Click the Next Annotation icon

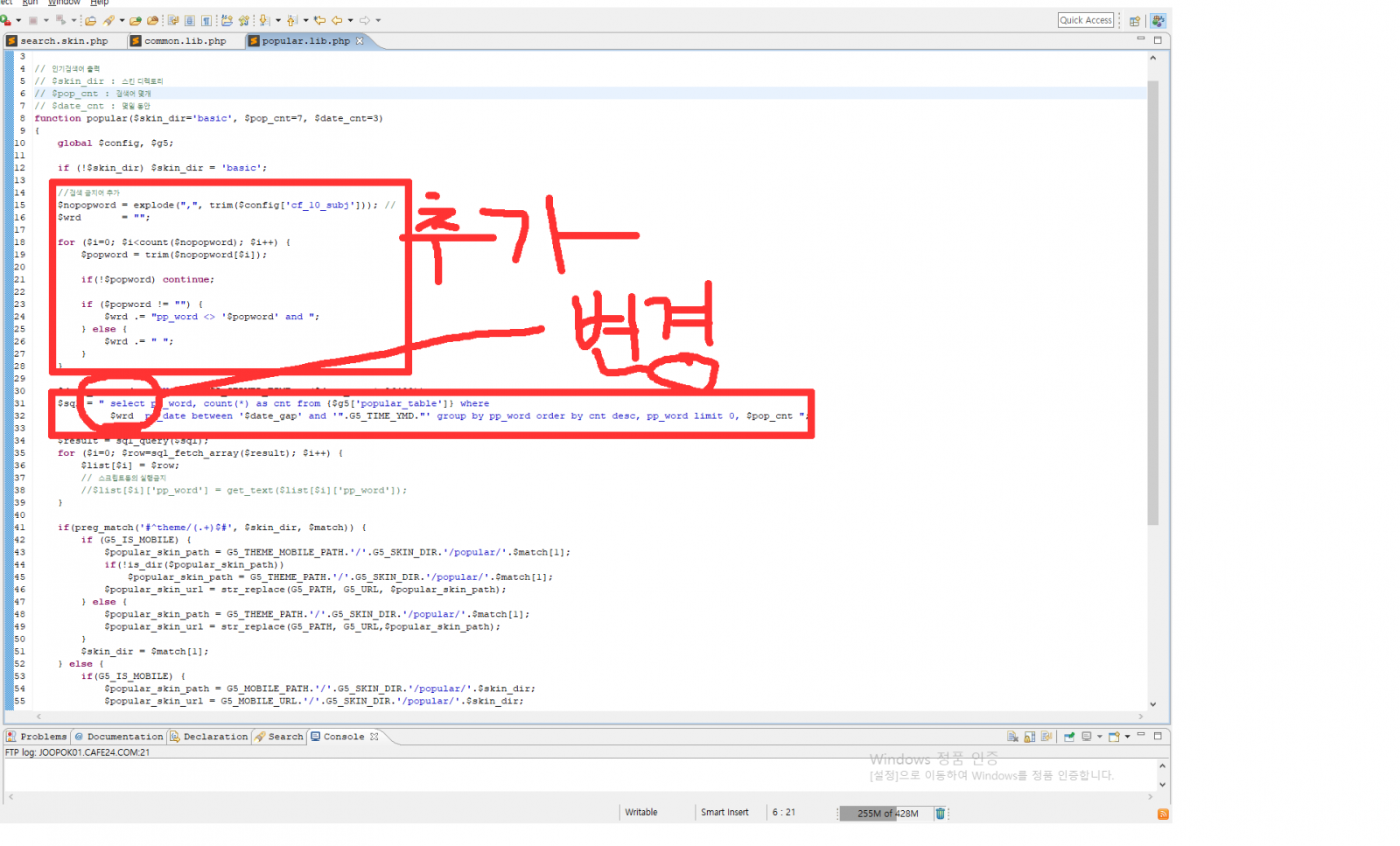[264, 20]
